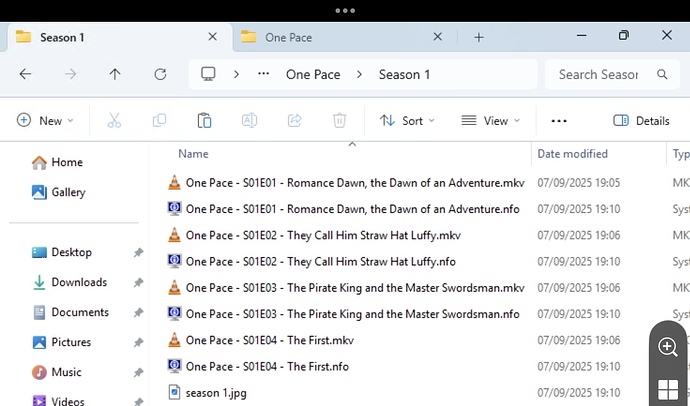Click the zoom magnifier overlay button
The height and width of the screenshot is (406, 690).
click(x=668, y=347)
